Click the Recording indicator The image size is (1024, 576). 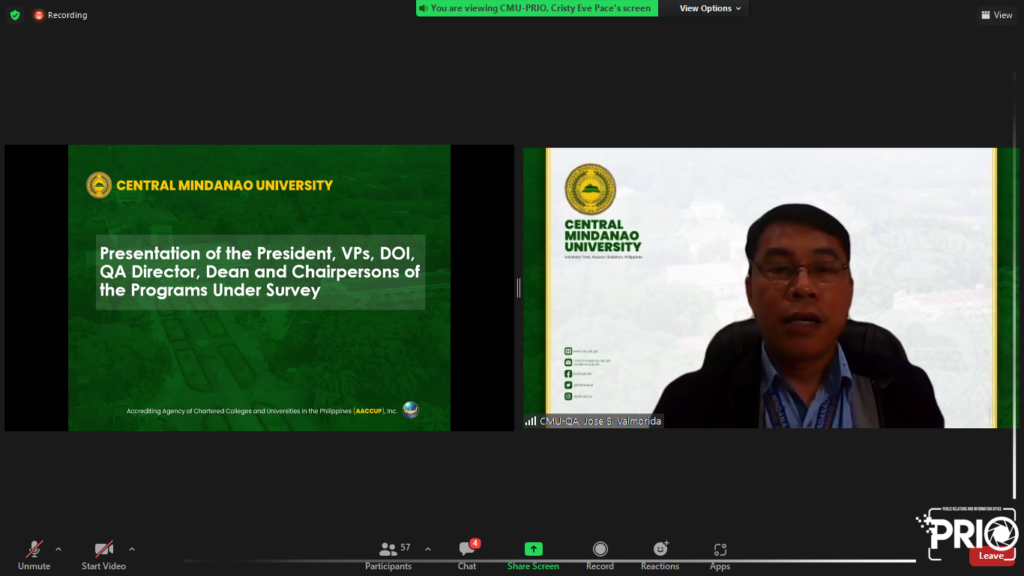61,15
